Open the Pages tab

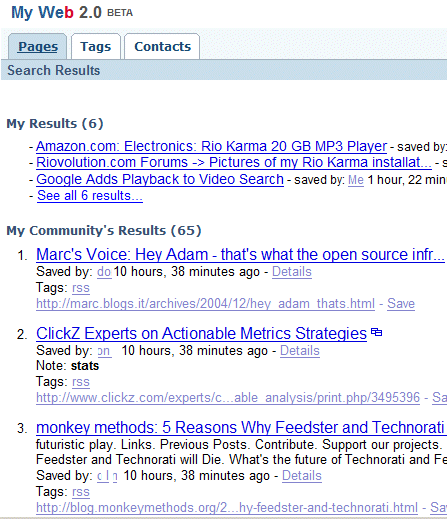click(x=38, y=46)
